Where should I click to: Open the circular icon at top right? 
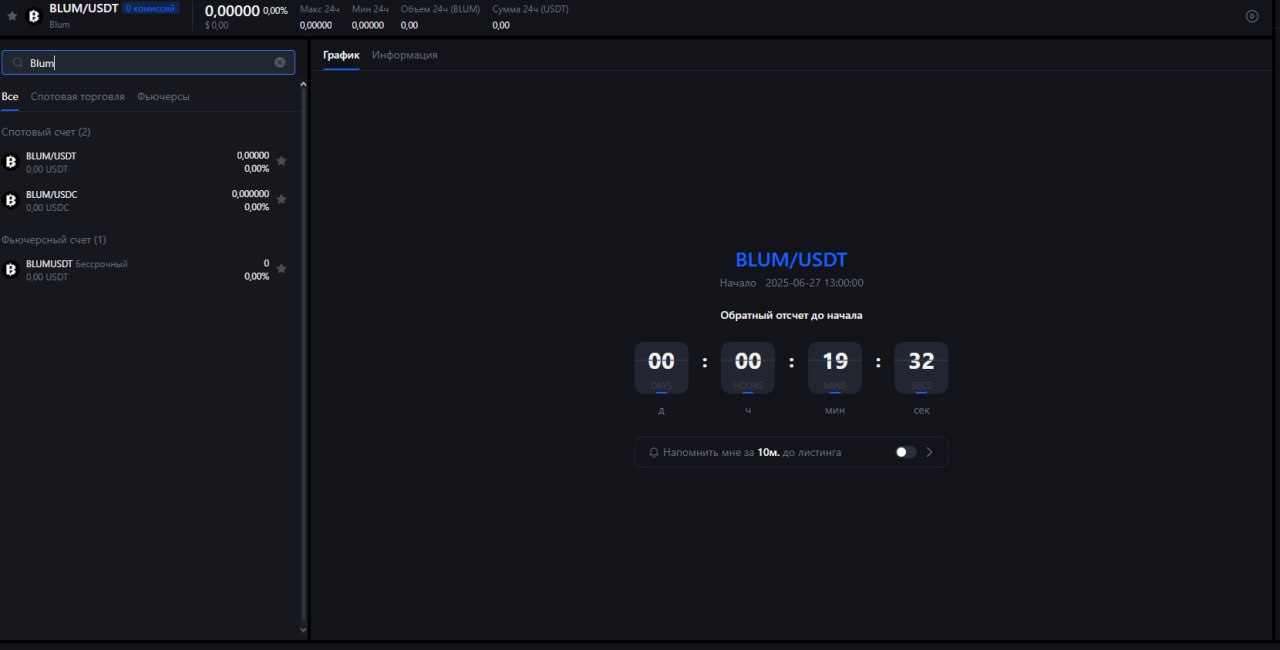tap(1252, 16)
